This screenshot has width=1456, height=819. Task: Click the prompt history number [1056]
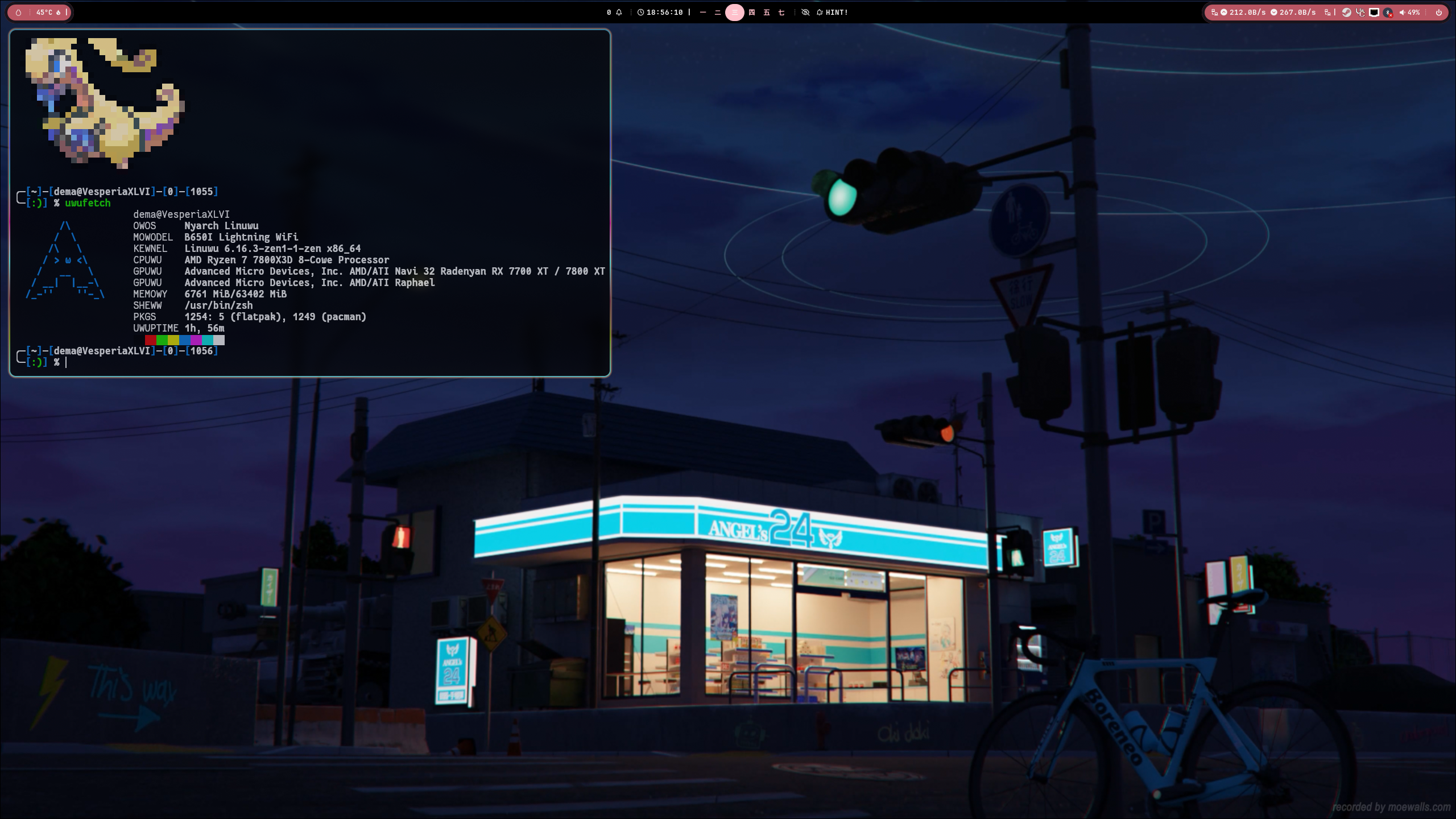coord(201,351)
